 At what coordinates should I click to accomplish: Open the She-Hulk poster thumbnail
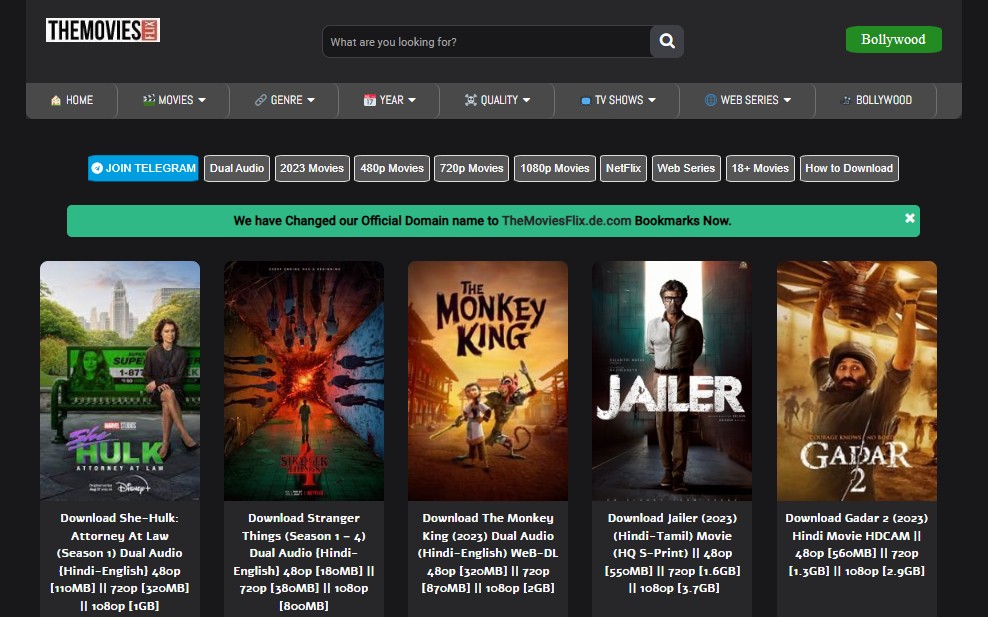point(120,381)
